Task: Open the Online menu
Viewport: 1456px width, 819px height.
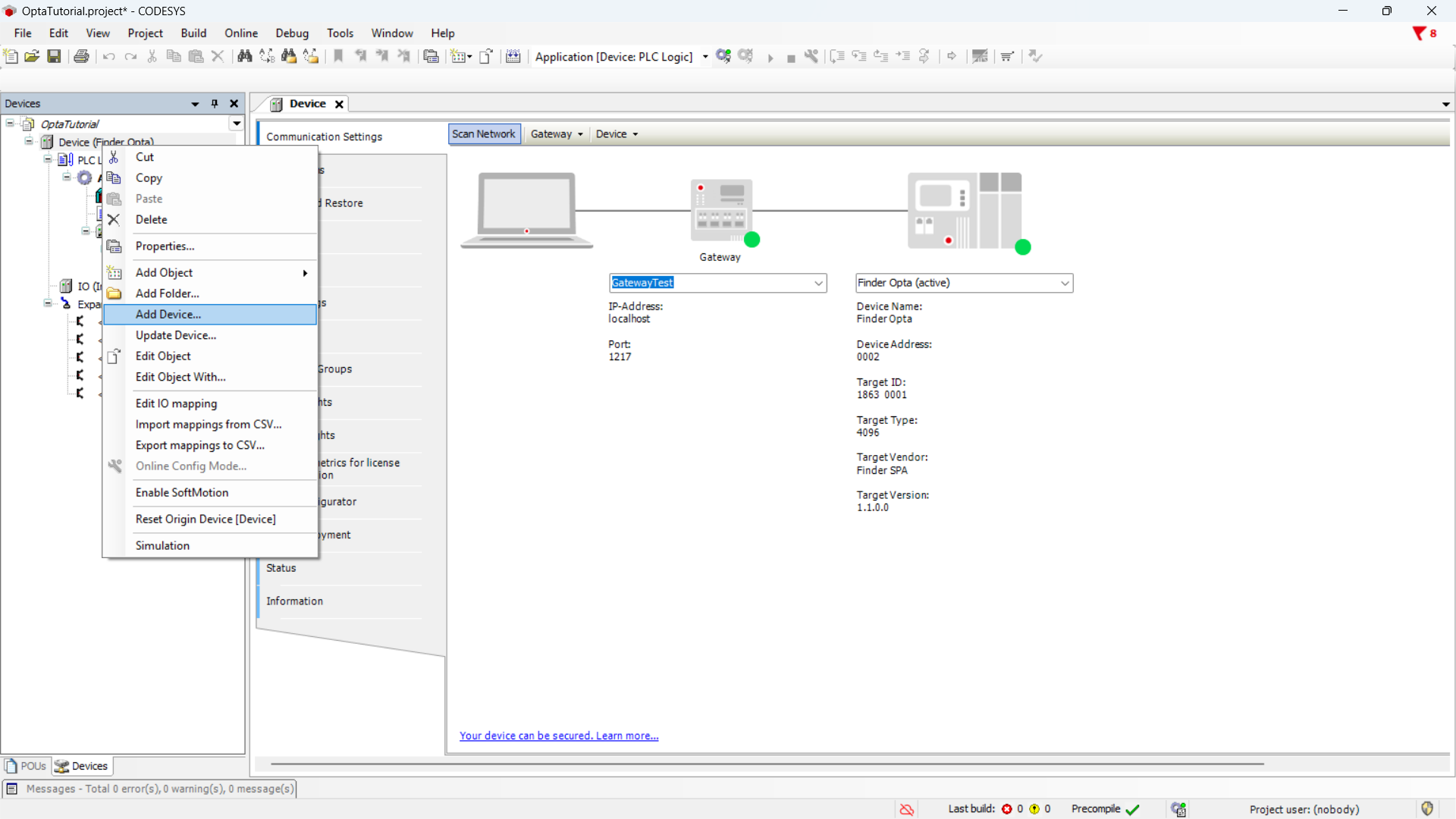Action: click(240, 33)
